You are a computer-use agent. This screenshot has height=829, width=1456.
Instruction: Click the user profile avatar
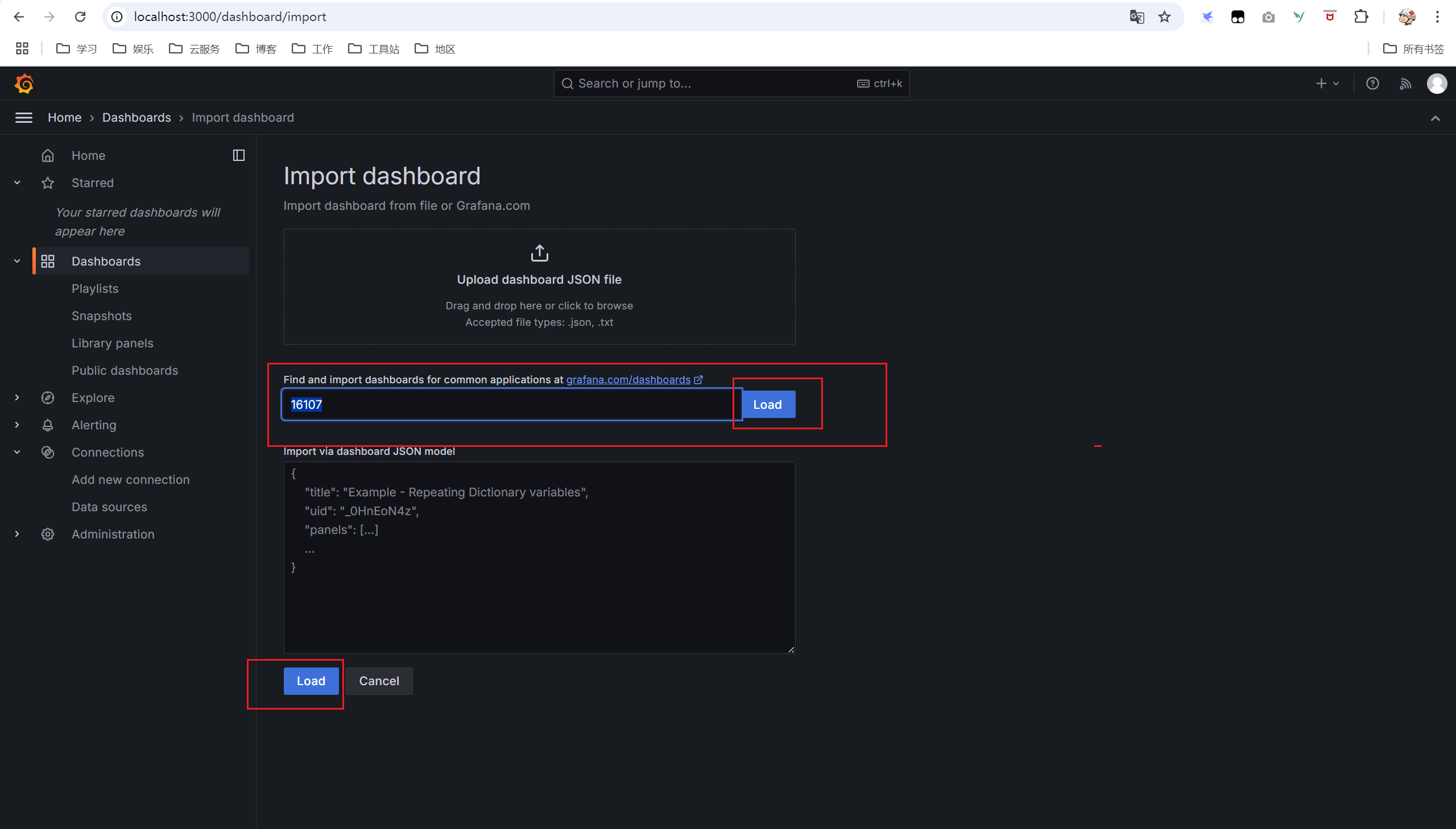point(1437,84)
